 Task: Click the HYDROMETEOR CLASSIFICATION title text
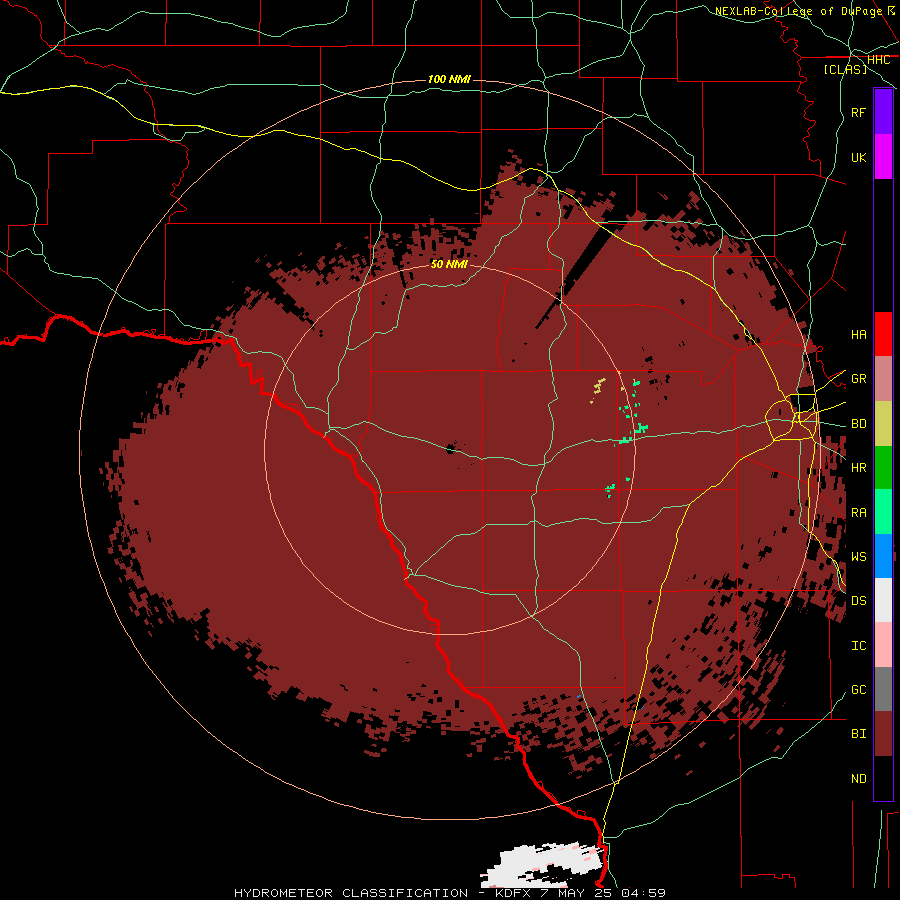(351, 893)
